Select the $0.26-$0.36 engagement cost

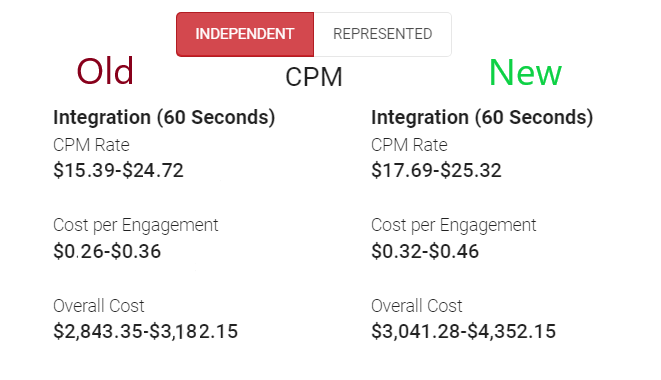[x=107, y=251]
